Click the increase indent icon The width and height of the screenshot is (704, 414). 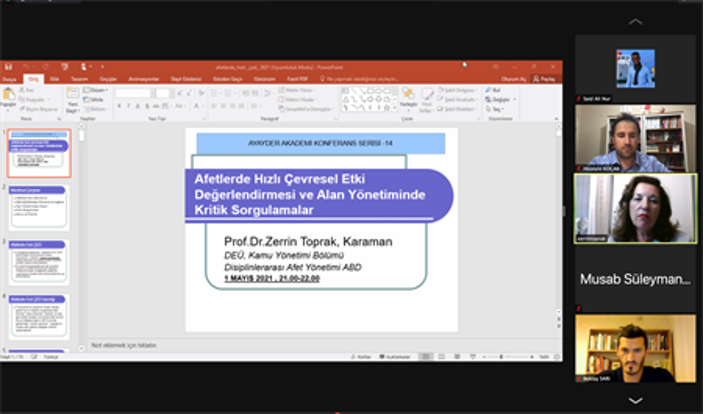255,93
